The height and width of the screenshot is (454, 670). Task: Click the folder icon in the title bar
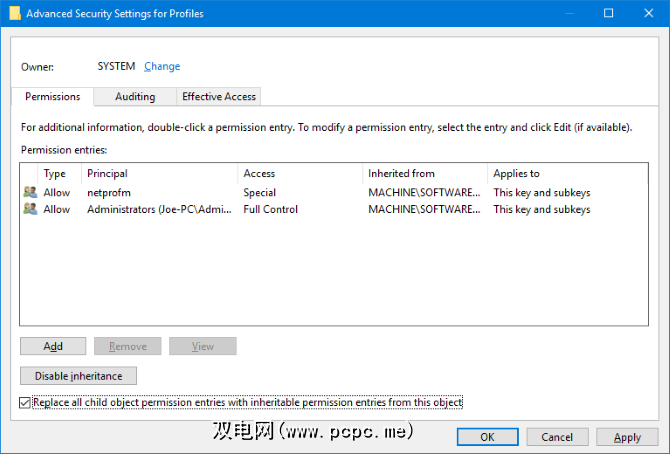(x=14, y=14)
